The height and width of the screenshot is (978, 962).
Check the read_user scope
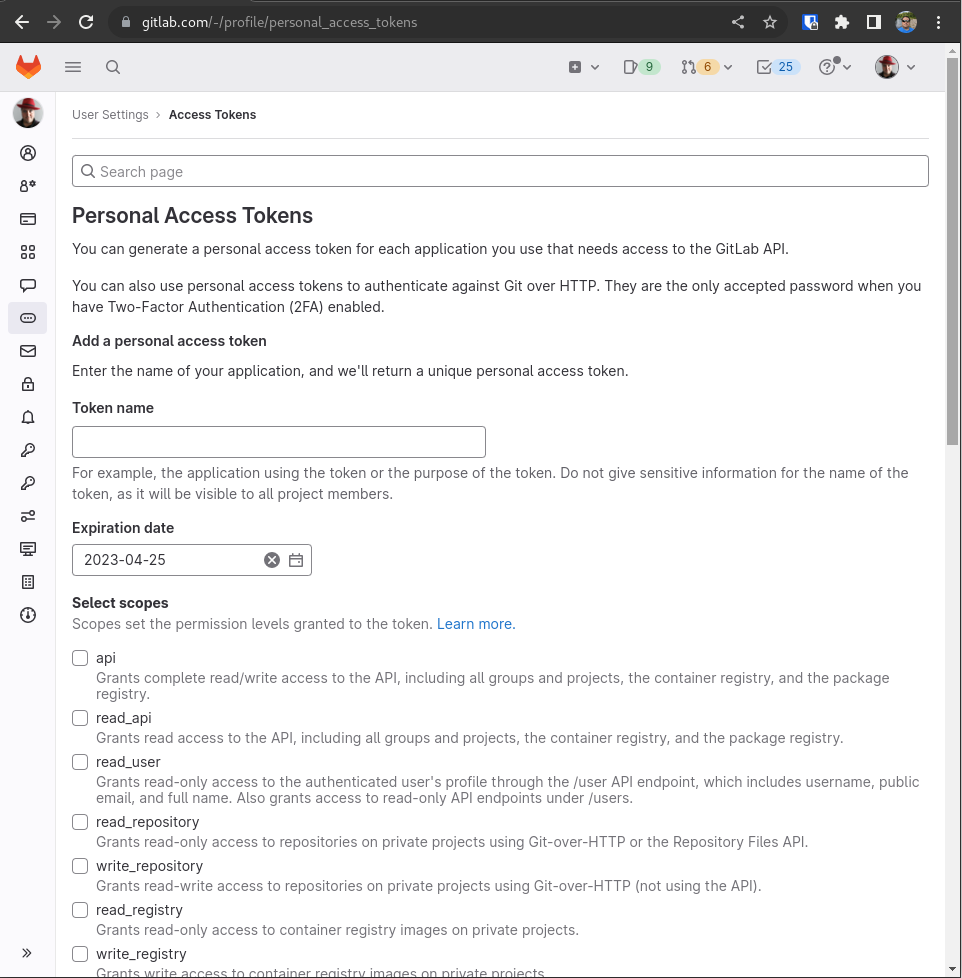[x=80, y=762]
